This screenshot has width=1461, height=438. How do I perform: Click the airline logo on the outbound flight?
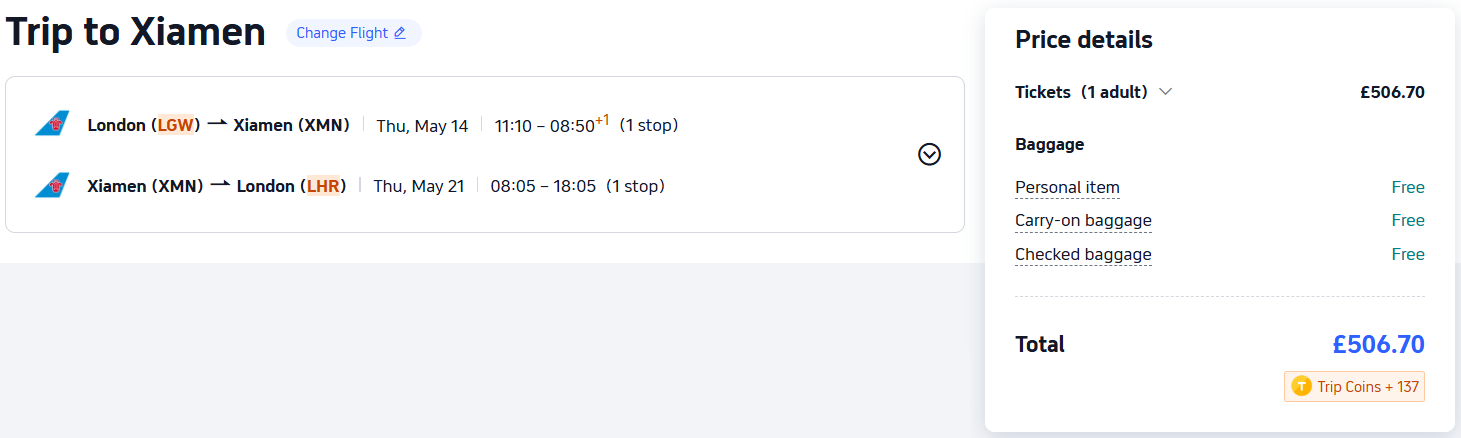[52, 124]
